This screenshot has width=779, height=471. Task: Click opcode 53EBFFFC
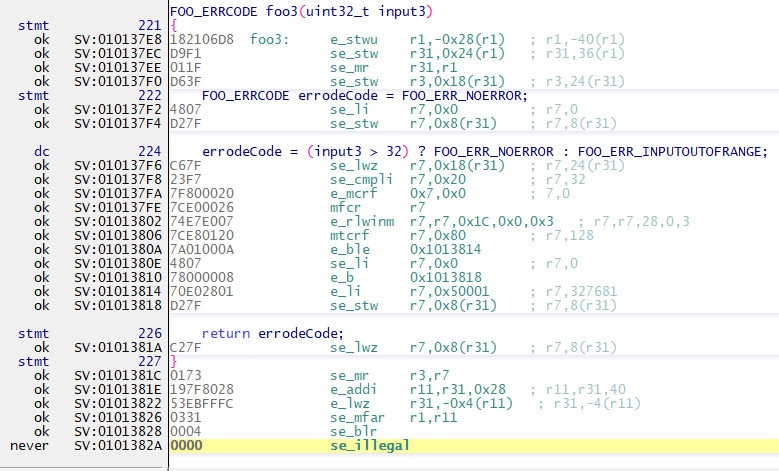(202, 403)
